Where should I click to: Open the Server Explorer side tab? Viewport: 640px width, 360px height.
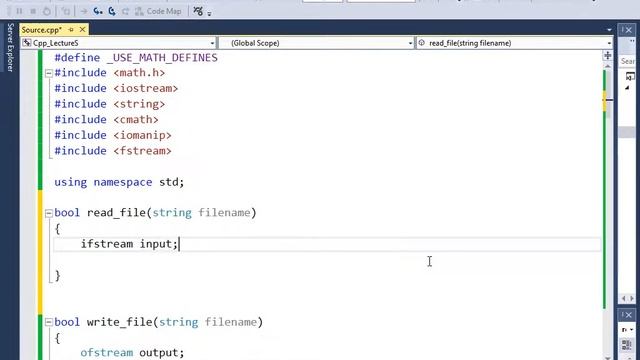point(10,47)
